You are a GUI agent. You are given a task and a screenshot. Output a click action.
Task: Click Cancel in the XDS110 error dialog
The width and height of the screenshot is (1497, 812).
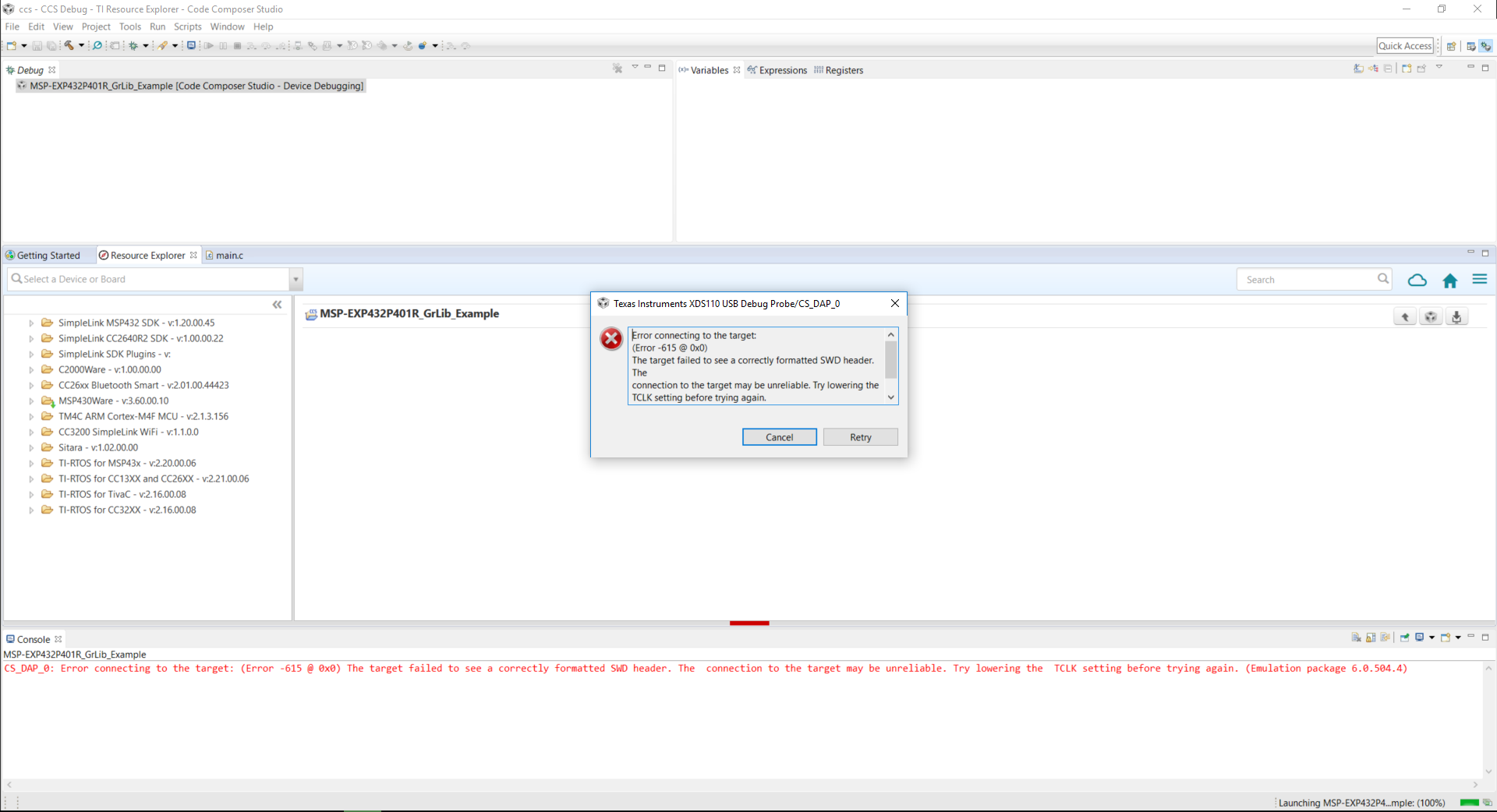[x=780, y=437]
